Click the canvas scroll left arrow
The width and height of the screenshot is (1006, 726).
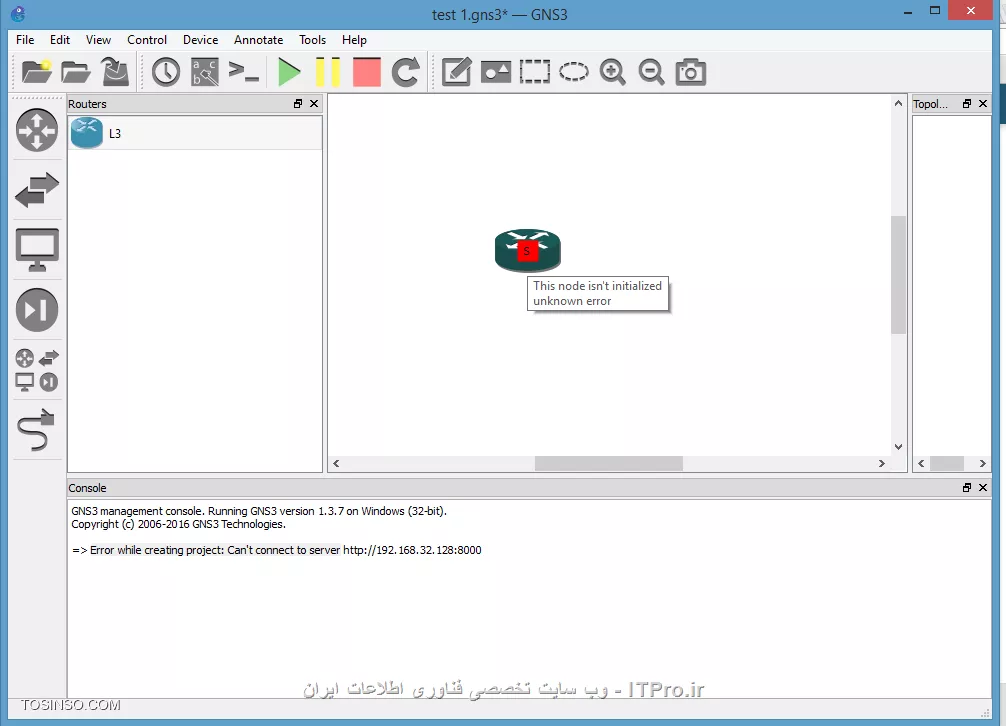336,463
